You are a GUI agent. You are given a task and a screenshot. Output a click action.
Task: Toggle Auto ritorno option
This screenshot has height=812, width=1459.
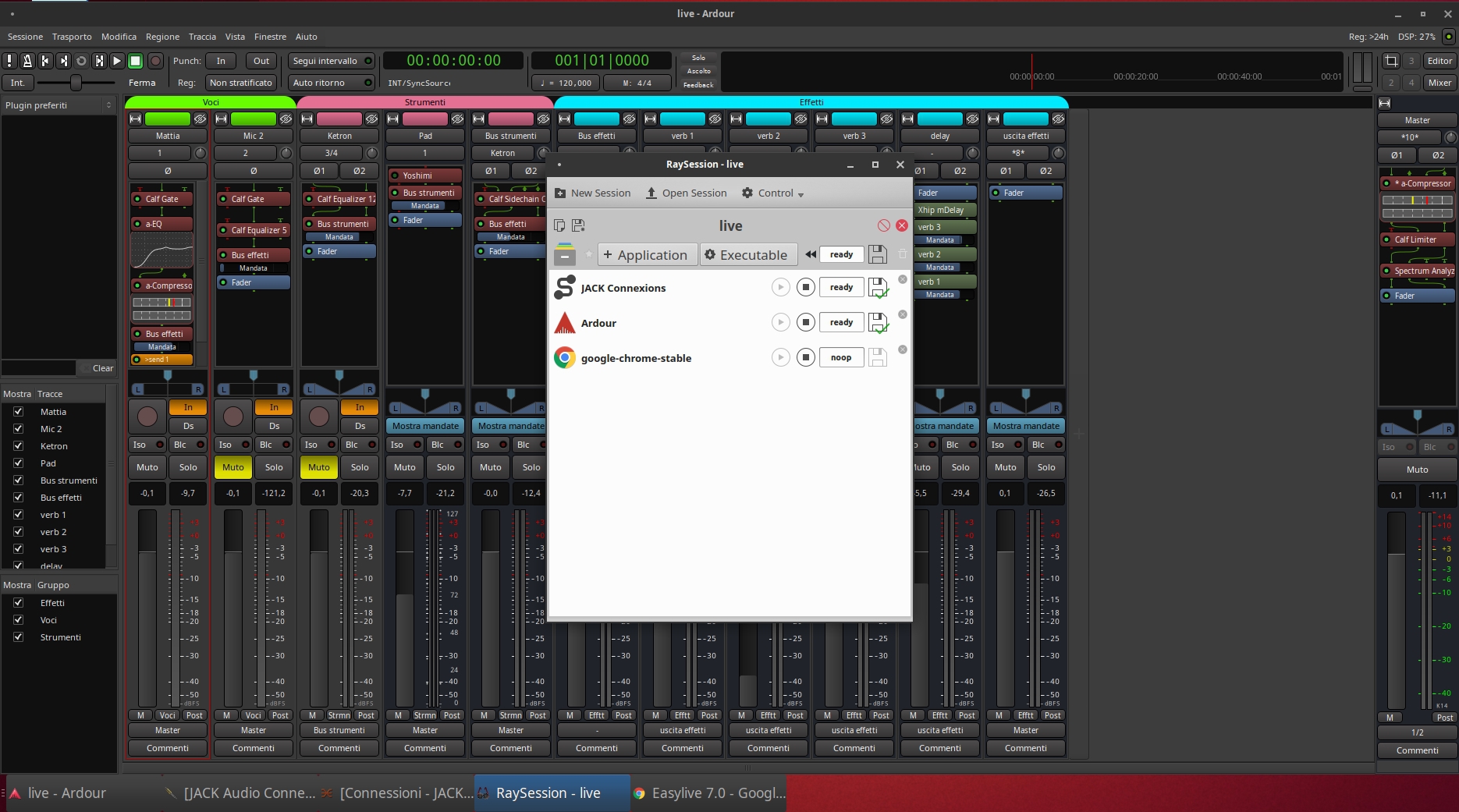(x=331, y=83)
